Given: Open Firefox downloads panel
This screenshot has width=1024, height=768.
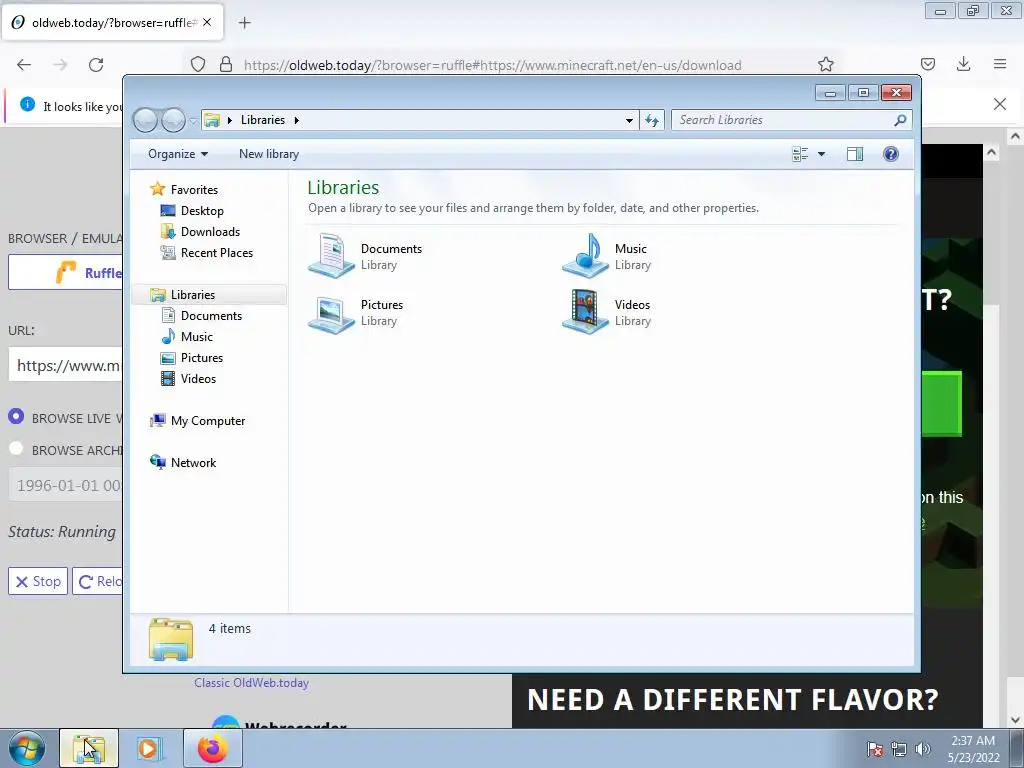Looking at the screenshot, I should coord(963,64).
